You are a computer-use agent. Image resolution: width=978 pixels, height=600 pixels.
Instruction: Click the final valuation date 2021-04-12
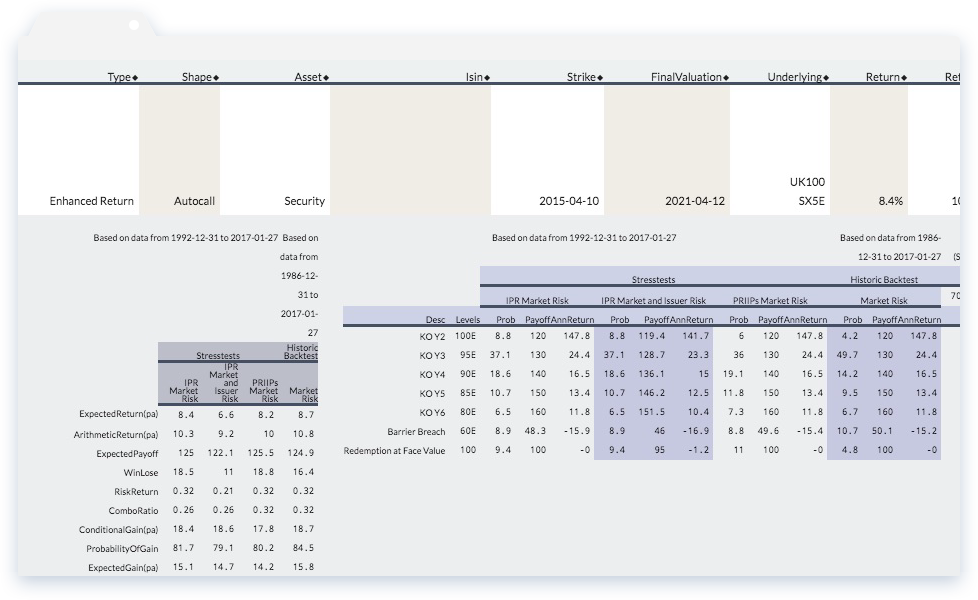point(695,201)
